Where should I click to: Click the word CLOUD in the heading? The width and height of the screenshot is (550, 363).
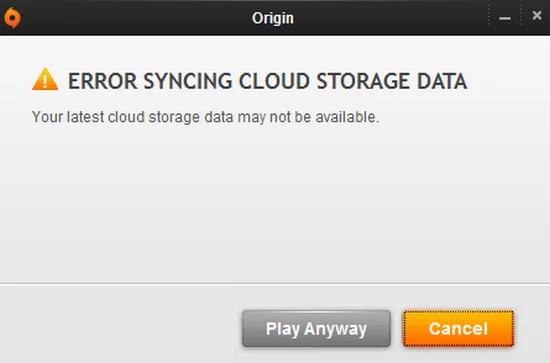(x=274, y=81)
